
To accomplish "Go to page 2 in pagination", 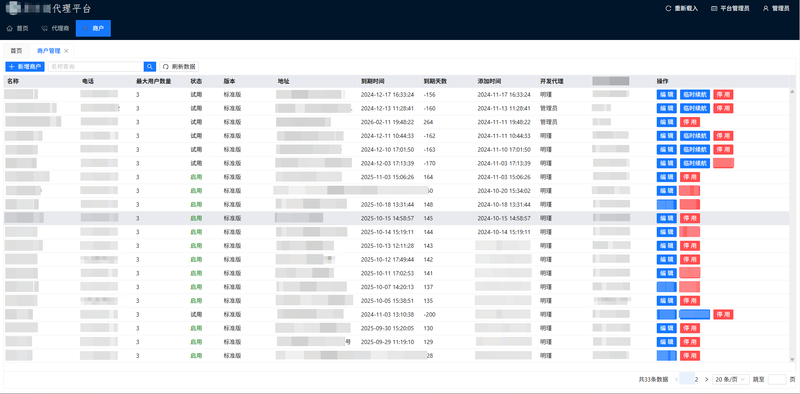I will pos(696,379).
